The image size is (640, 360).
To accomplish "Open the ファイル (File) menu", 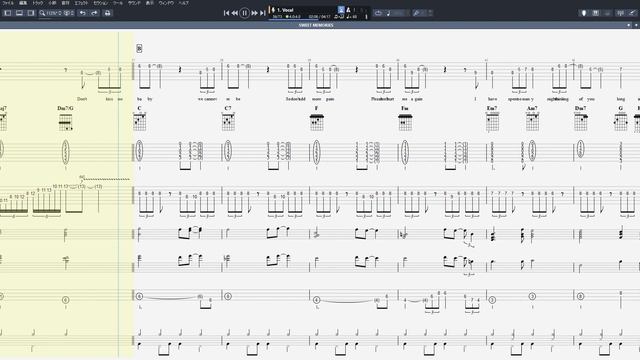I will [x=8, y=3].
